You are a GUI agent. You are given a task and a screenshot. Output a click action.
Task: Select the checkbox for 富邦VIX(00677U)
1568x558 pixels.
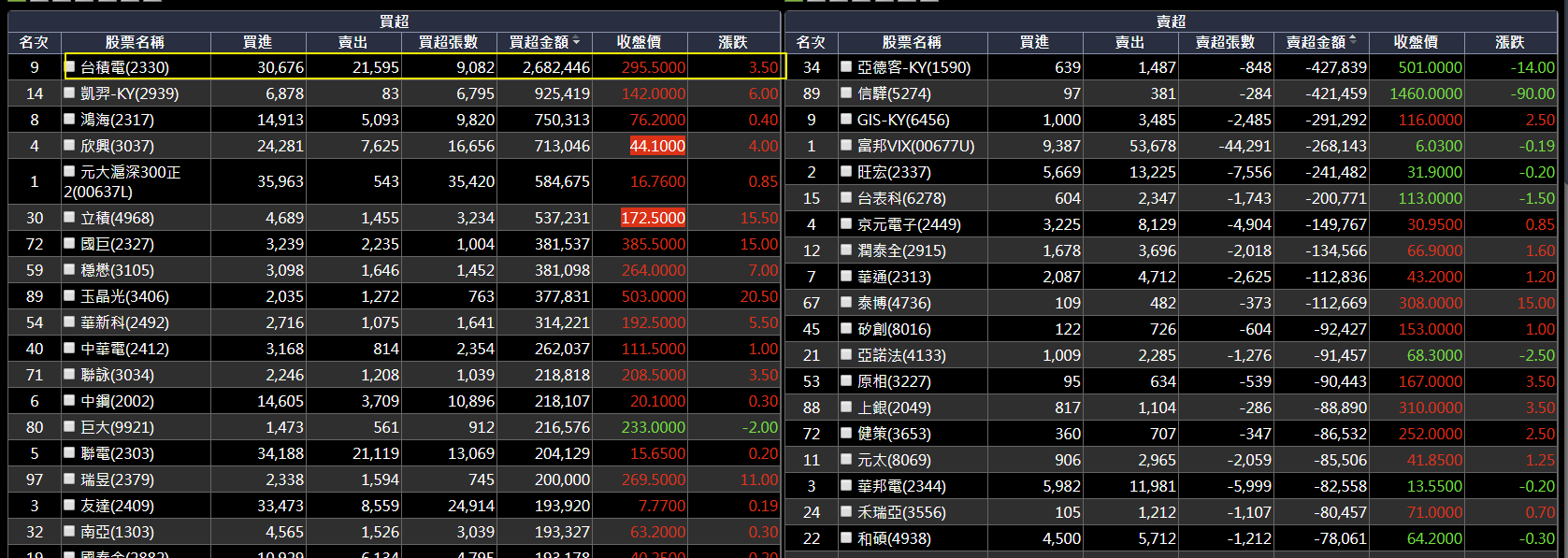tap(846, 145)
